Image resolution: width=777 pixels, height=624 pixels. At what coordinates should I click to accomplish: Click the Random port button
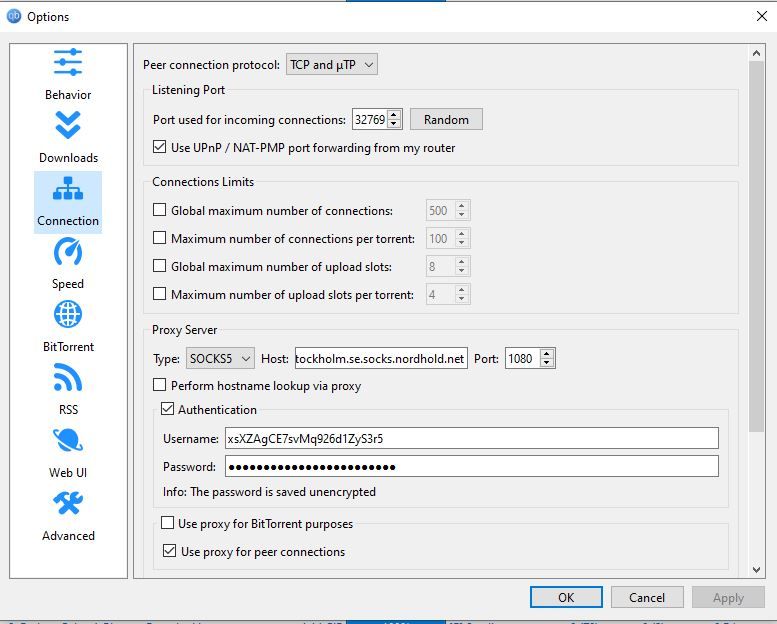[x=446, y=120]
